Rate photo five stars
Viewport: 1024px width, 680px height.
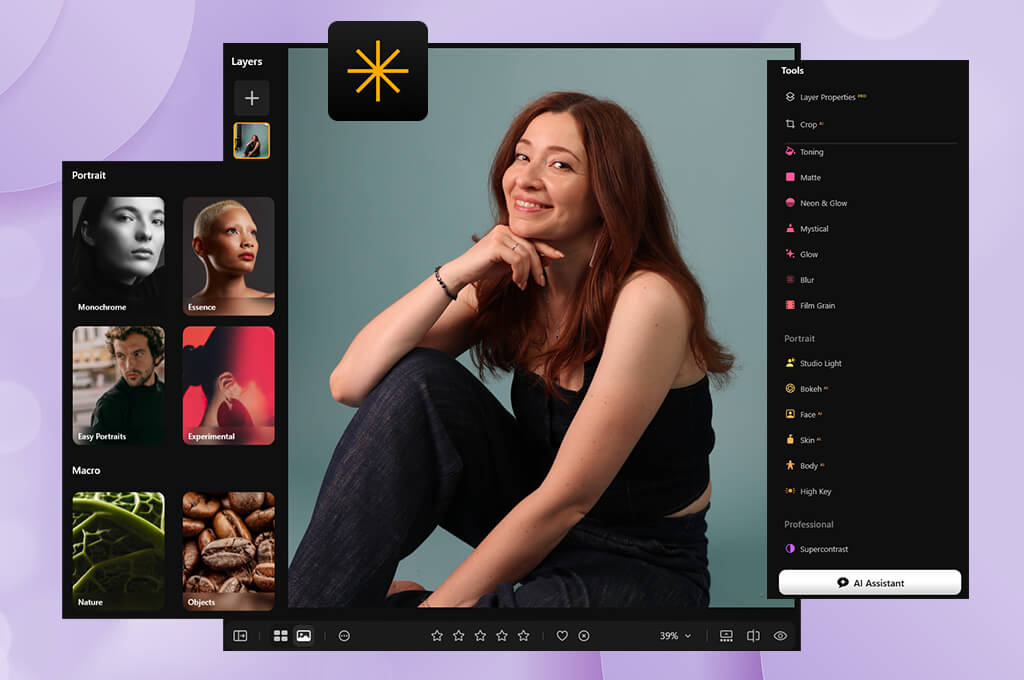pyautogui.click(x=523, y=636)
